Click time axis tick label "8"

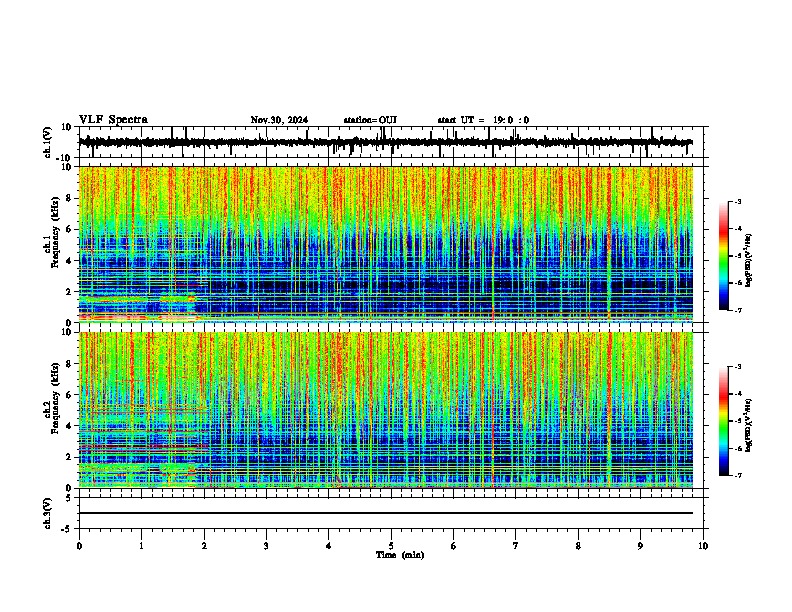point(578,546)
